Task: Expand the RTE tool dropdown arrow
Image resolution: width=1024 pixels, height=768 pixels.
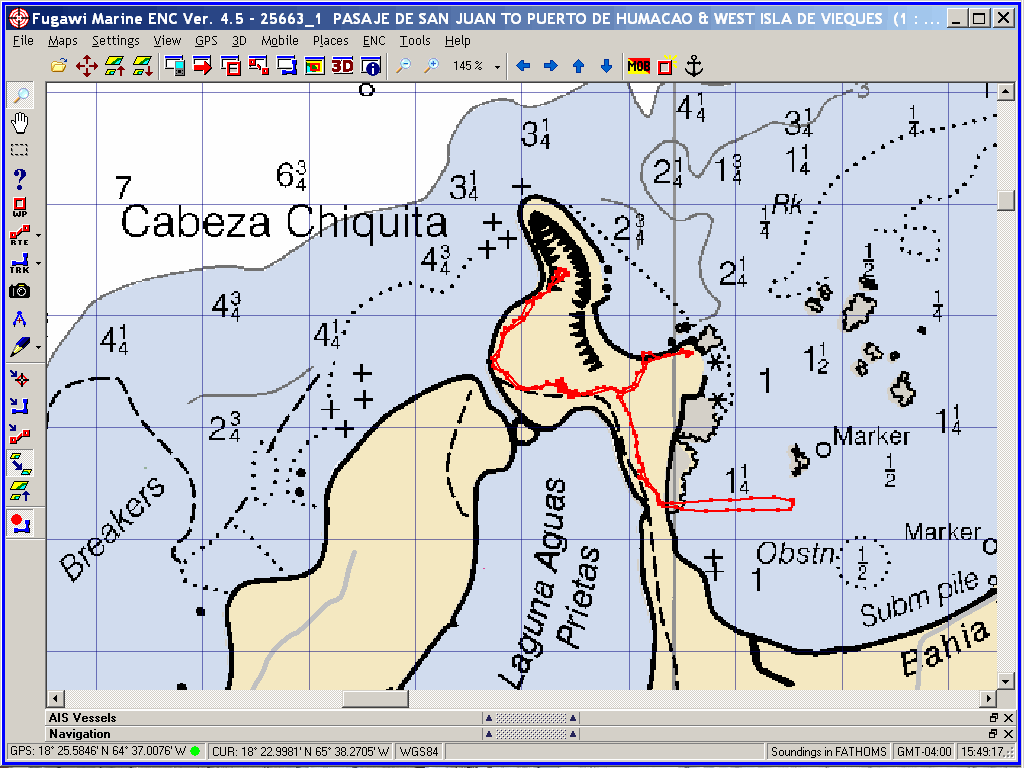Action: [x=38, y=235]
